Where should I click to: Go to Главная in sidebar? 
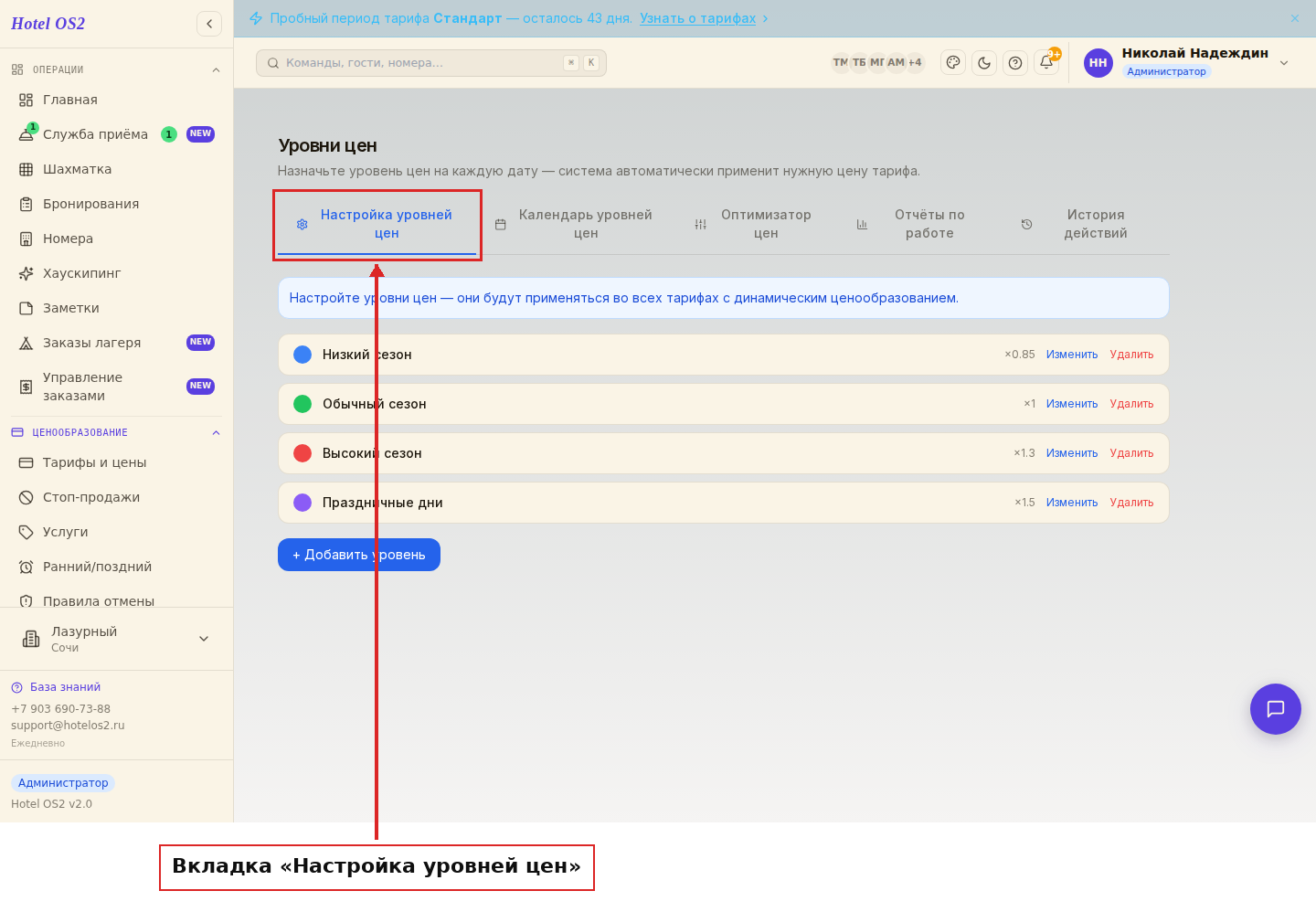point(117,100)
